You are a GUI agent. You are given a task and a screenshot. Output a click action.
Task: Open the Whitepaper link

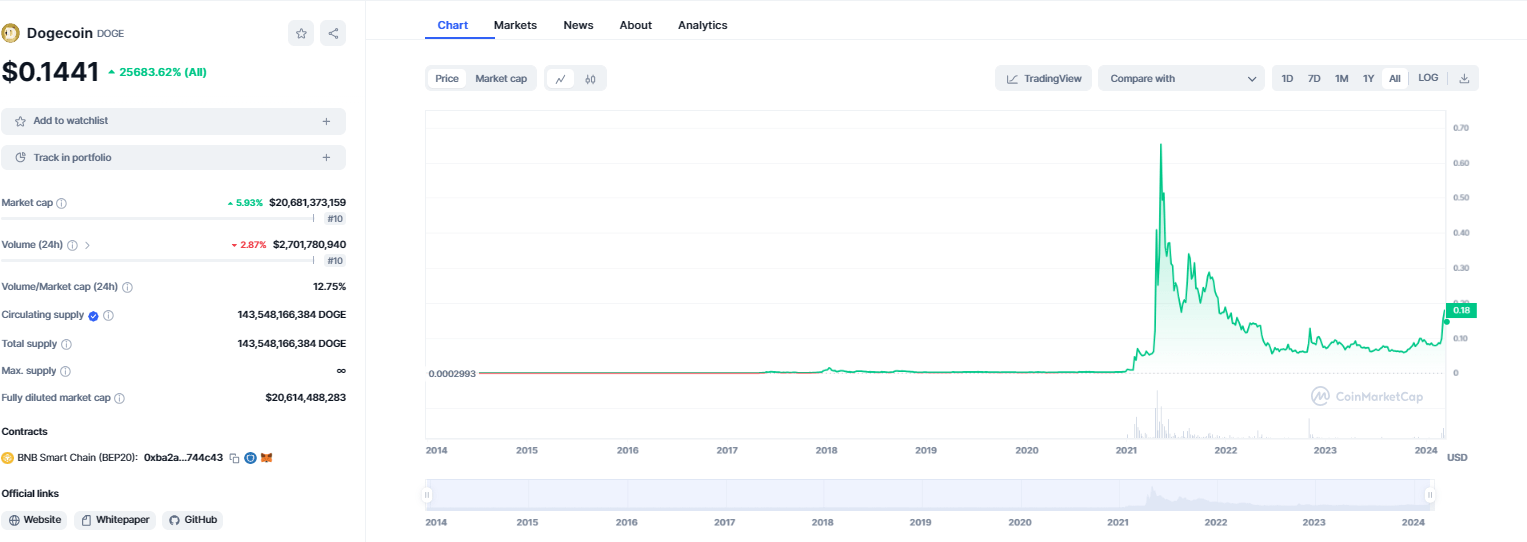point(115,520)
